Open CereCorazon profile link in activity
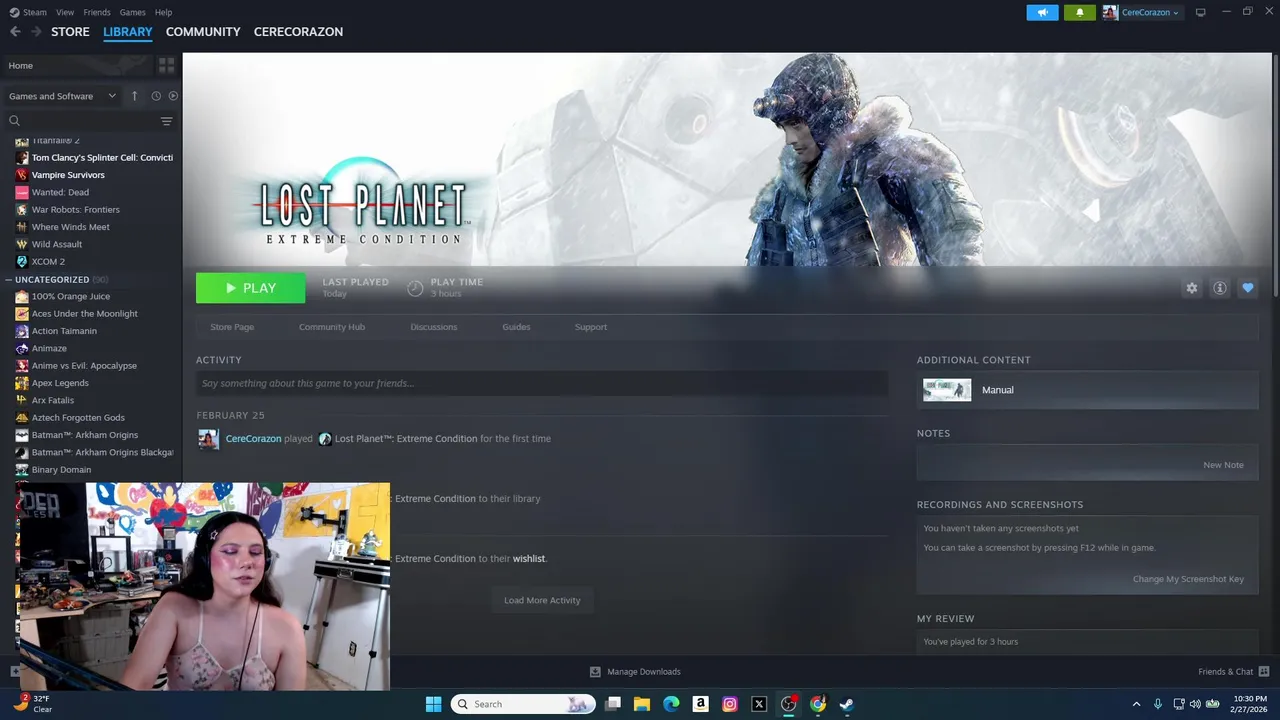The width and height of the screenshot is (1280, 720). [253, 439]
